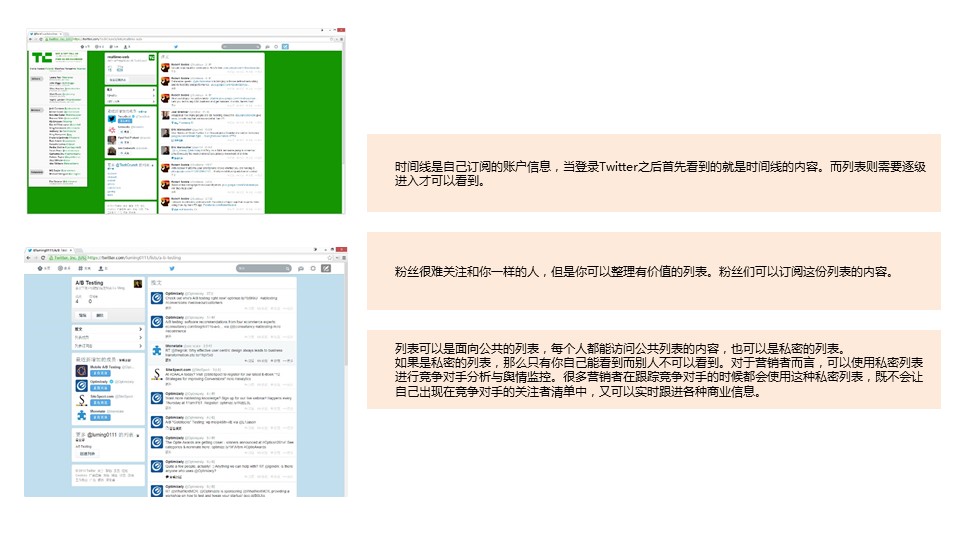
Task: Click create list button under @luming0111 lists
Action: coord(88,454)
